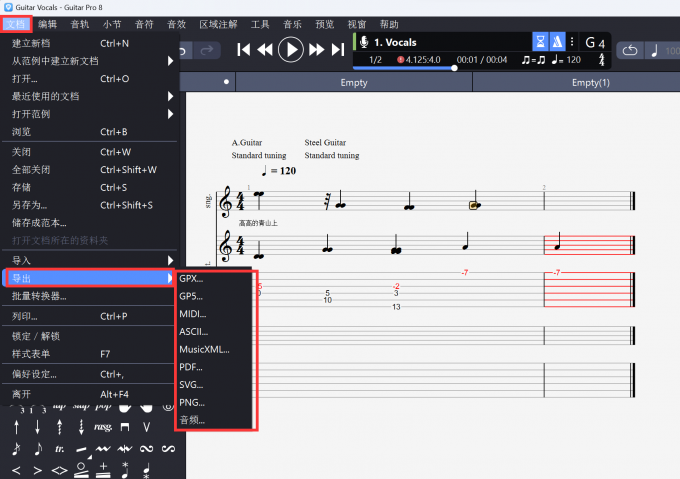Click the playback progress slider handle
Viewport: 680px width, 479px height.
(455, 68)
